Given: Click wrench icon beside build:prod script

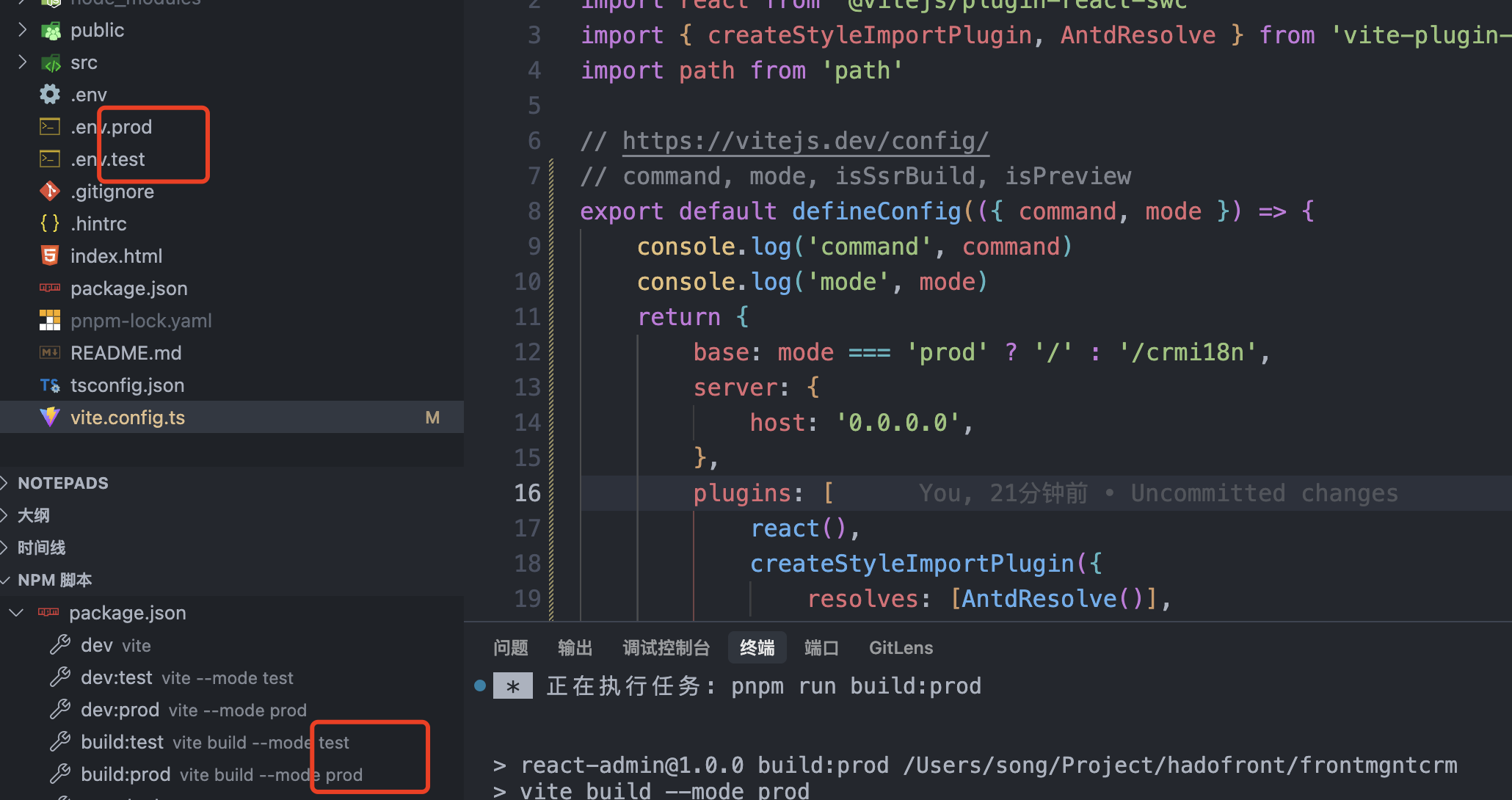Looking at the screenshot, I should (60, 774).
